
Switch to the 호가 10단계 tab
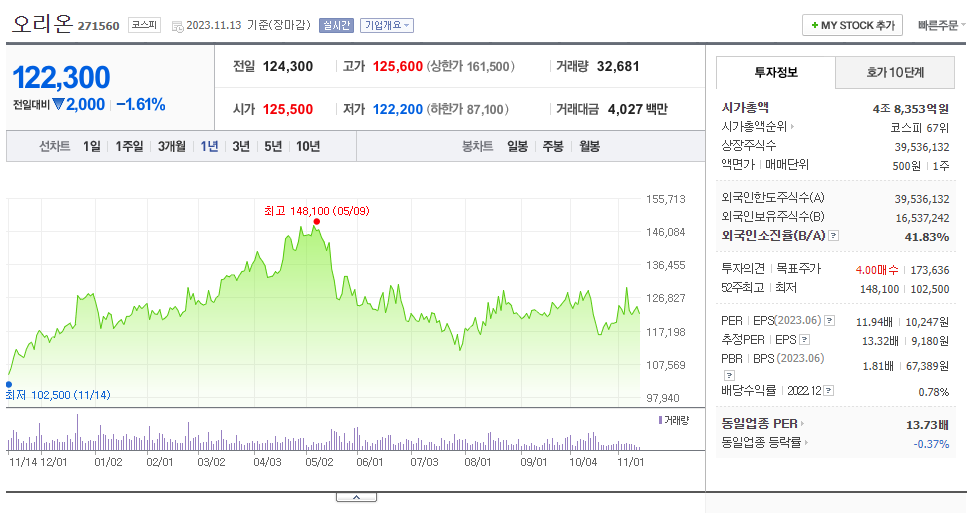(x=895, y=72)
